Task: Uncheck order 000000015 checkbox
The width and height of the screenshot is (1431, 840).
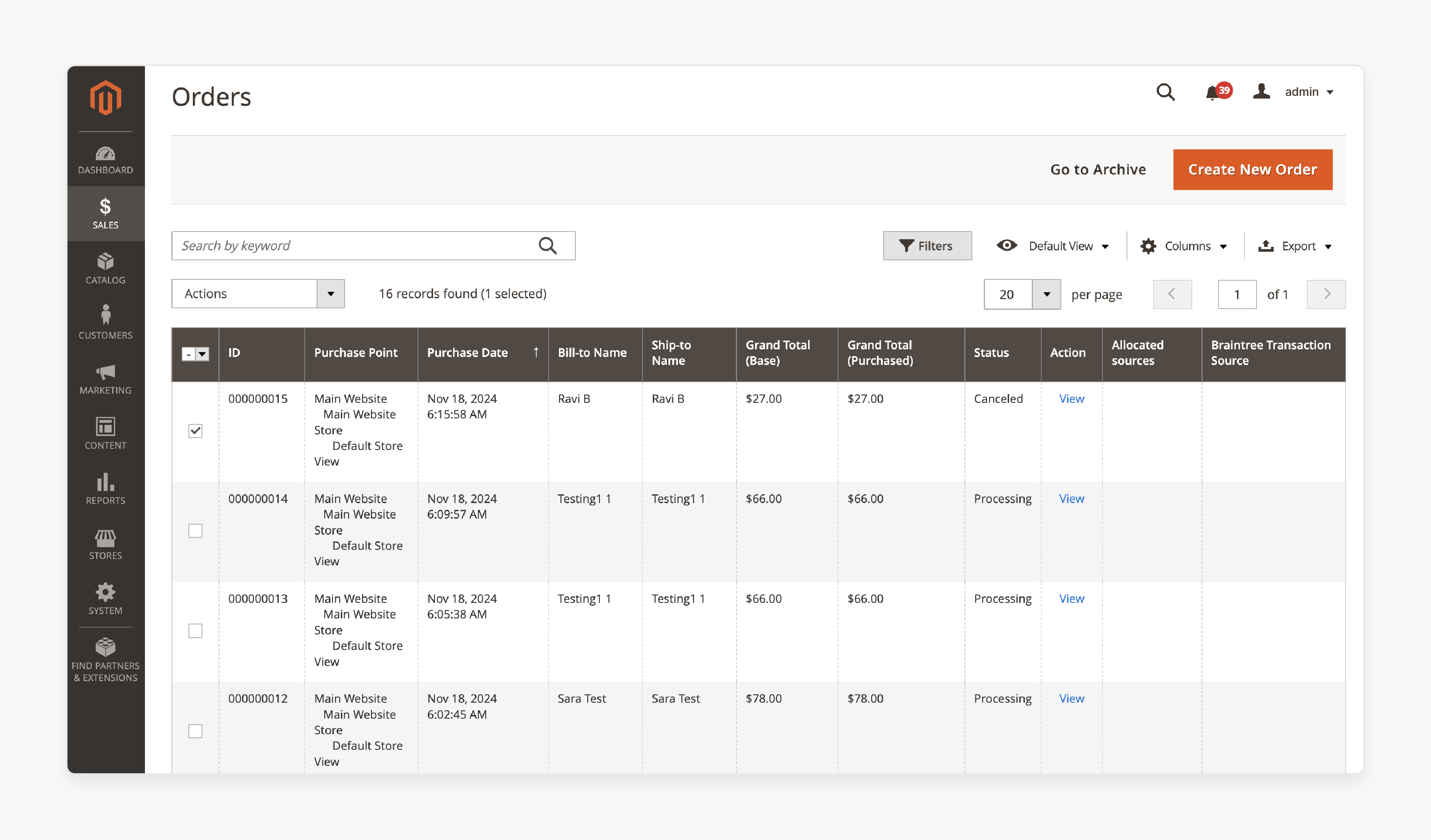Action: coord(195,430)
